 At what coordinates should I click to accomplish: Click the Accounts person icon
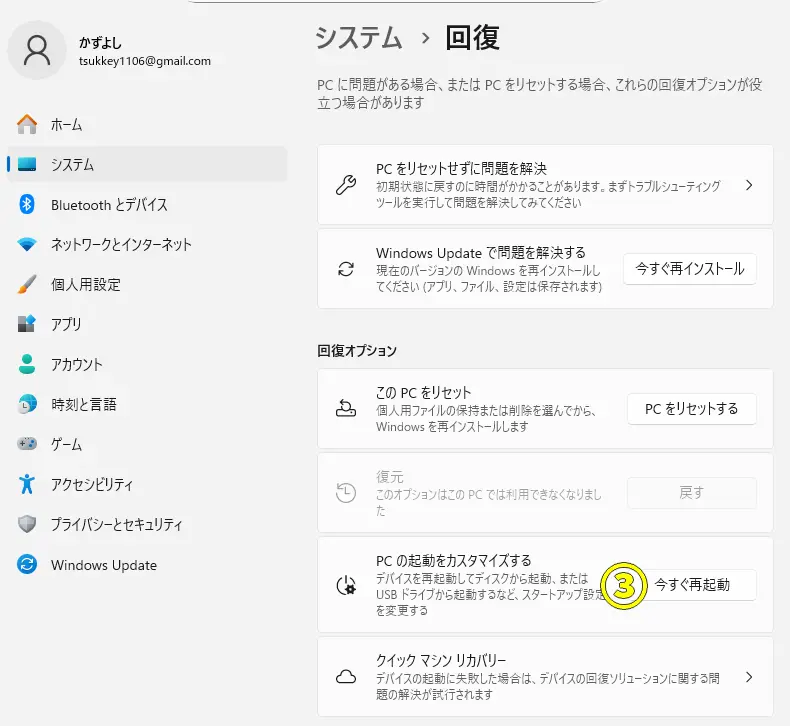[27, 365]
